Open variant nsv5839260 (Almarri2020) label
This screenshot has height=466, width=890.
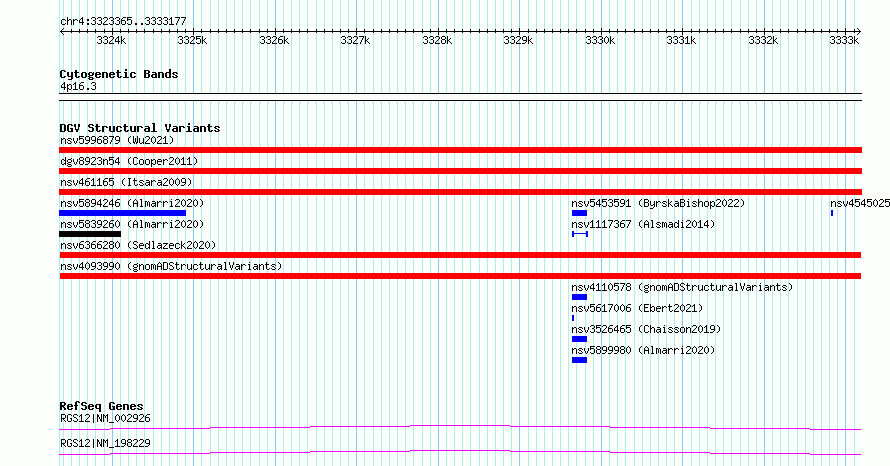132,224
